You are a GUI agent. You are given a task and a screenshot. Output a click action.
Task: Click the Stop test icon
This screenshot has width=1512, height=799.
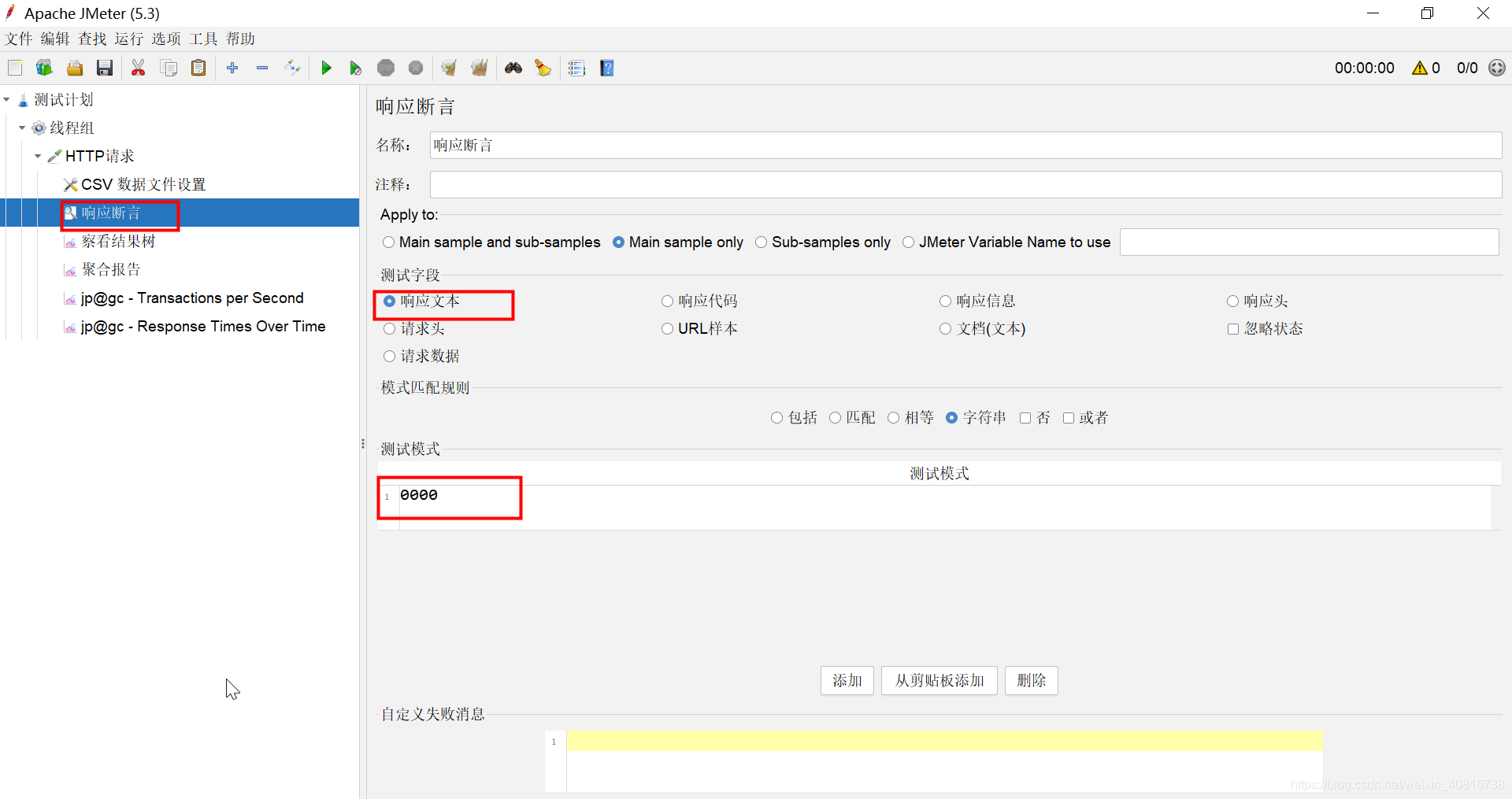[x=386, y=68]
